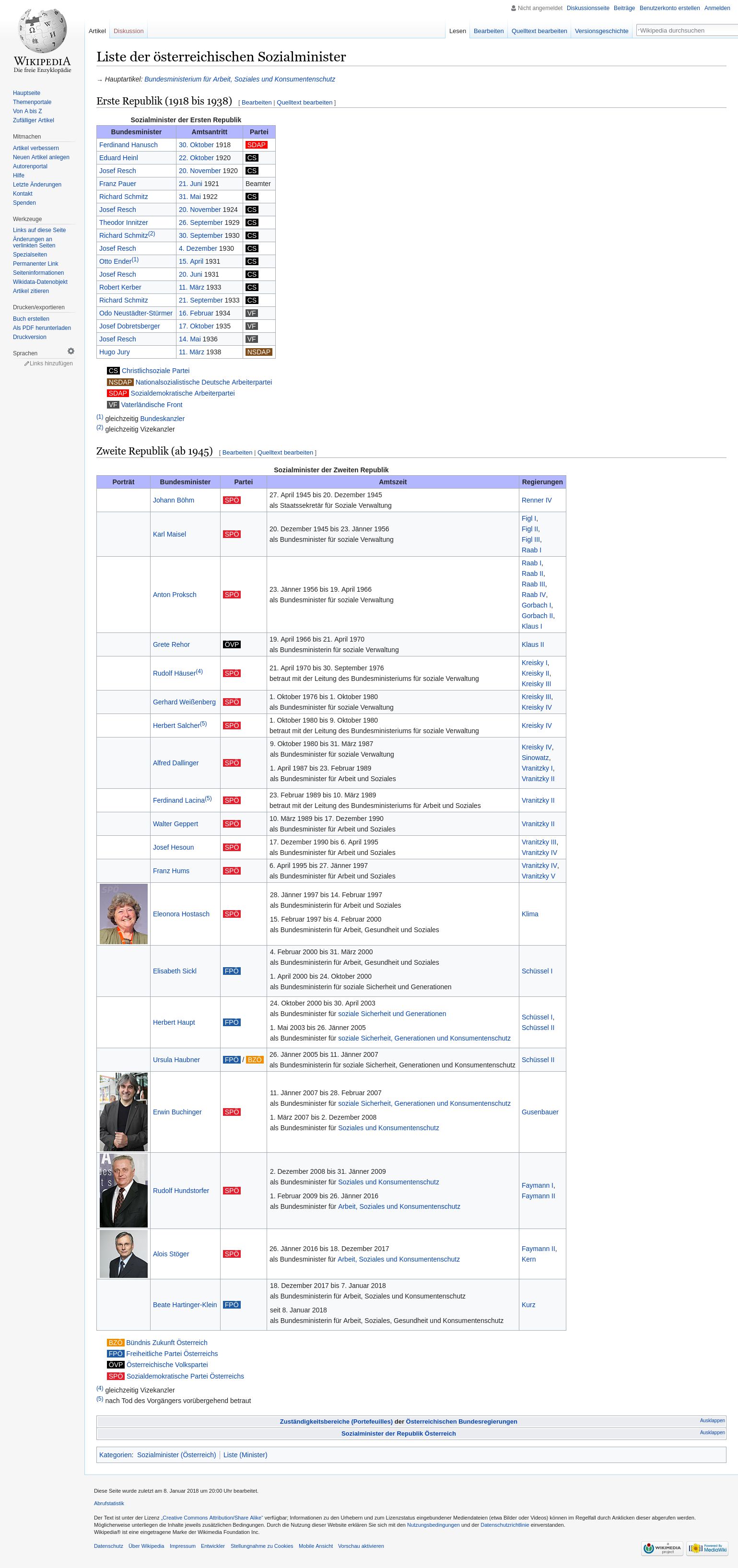Open the Anton Proksch link
The width and height of the screenshot is (738, 1568).
pos(175,595)
